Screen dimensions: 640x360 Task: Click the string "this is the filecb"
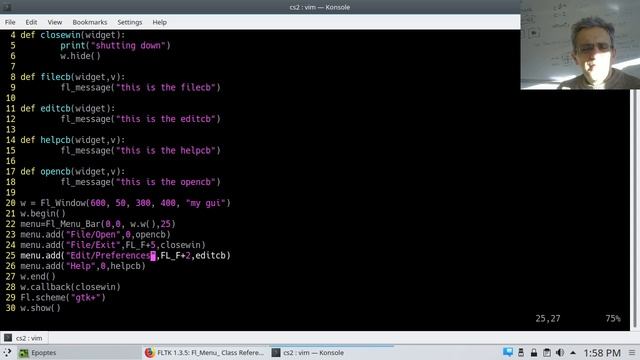point(166,87)
